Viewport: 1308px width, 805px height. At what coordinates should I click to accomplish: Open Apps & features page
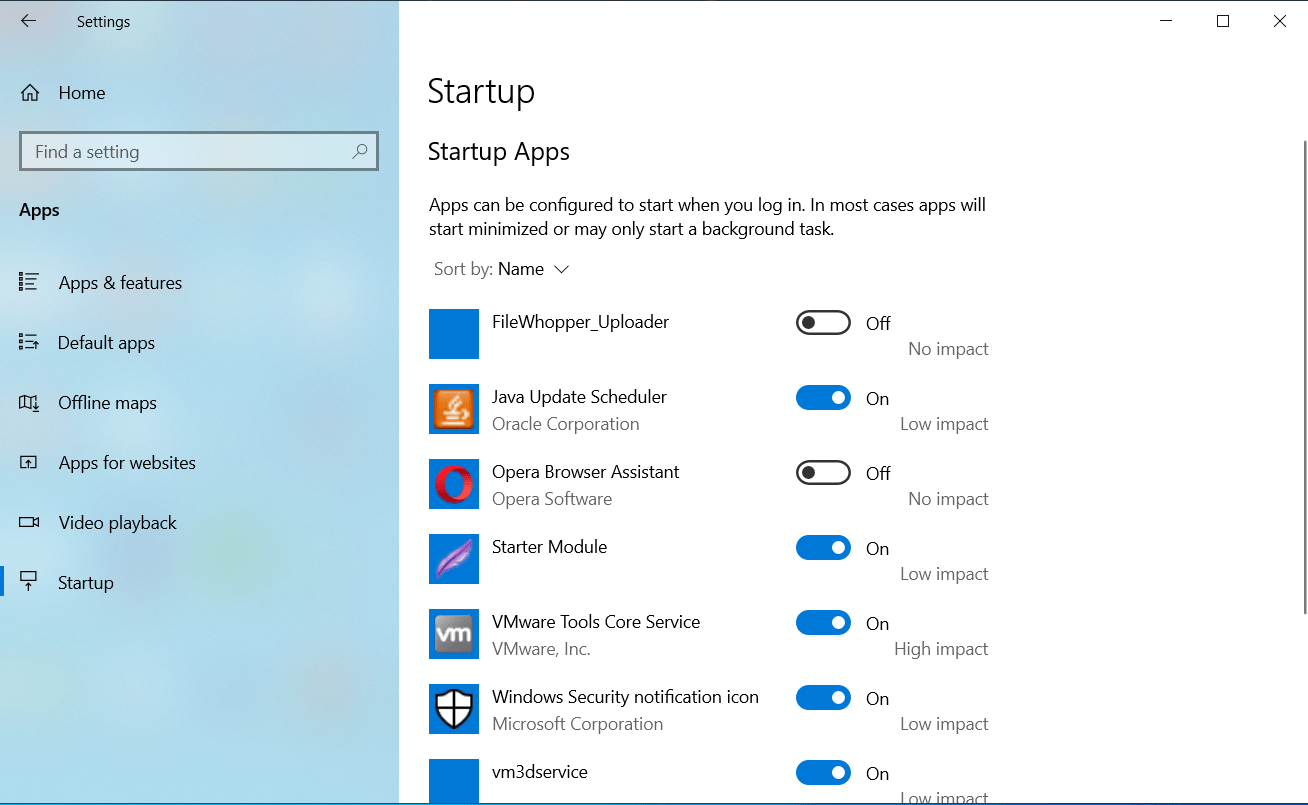[120, 283]
